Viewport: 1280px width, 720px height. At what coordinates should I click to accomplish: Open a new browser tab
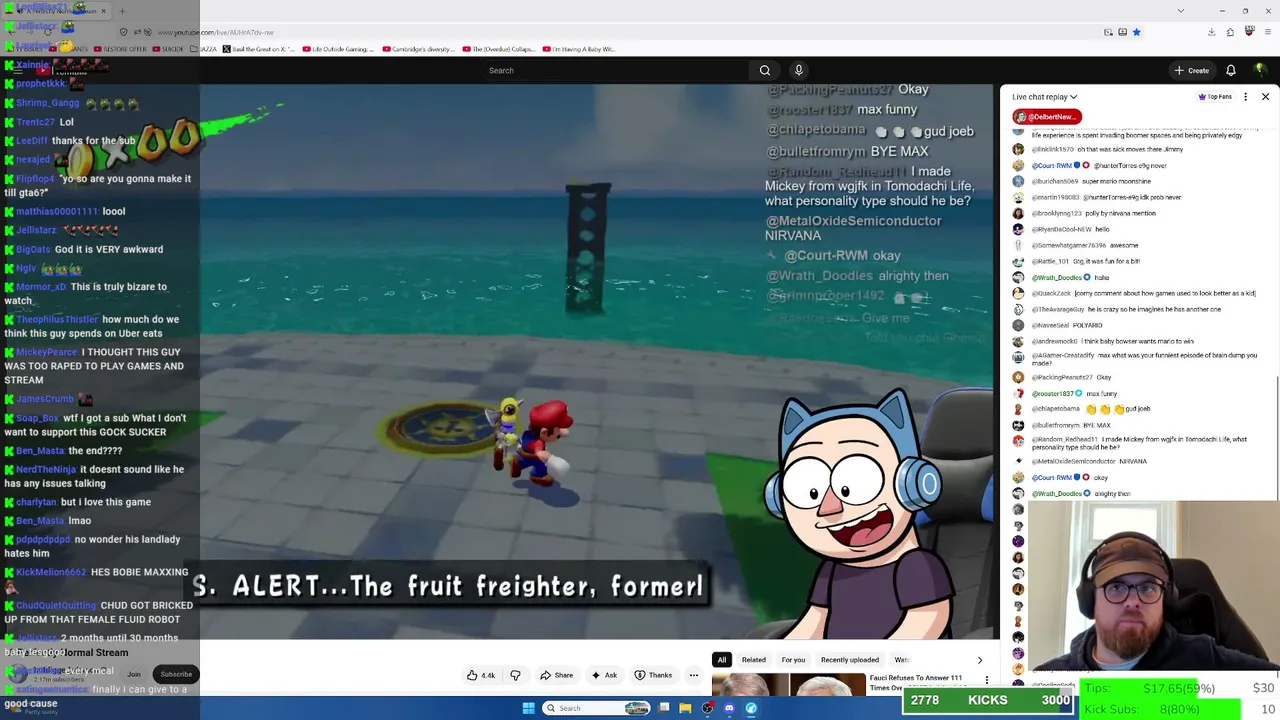coord(122,11)
